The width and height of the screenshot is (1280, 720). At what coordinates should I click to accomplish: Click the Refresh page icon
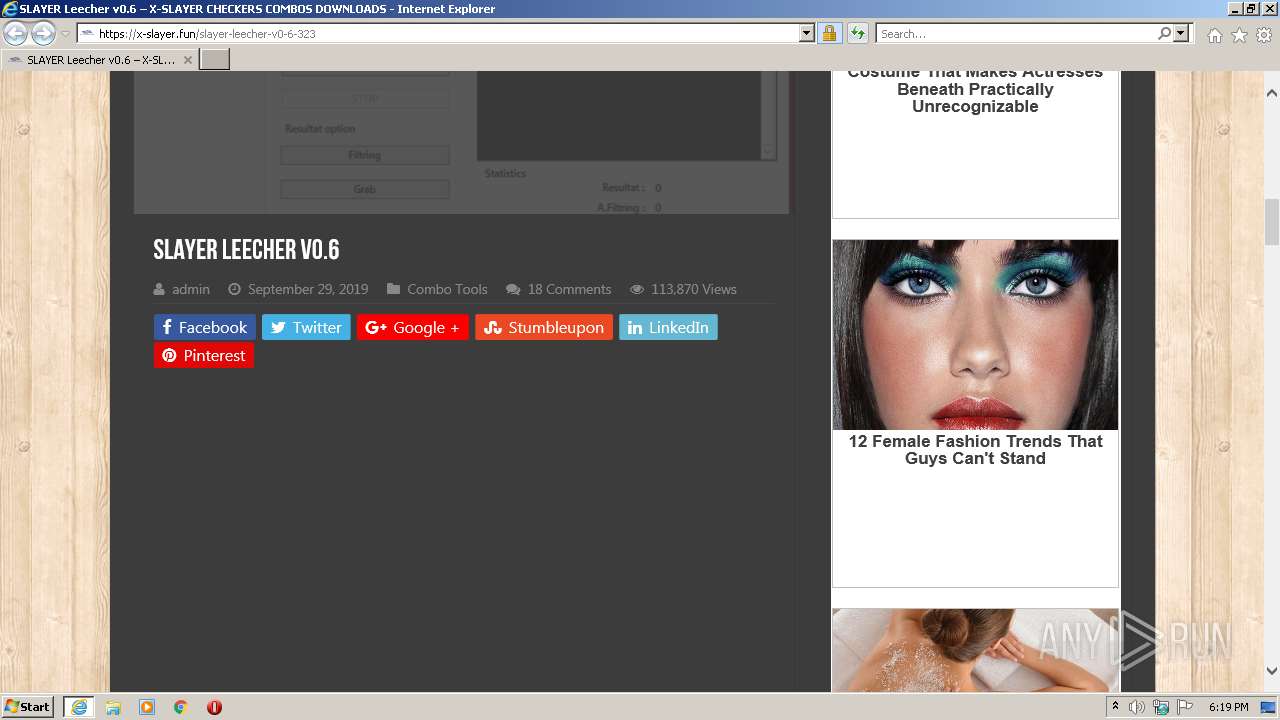click(857, 34)
